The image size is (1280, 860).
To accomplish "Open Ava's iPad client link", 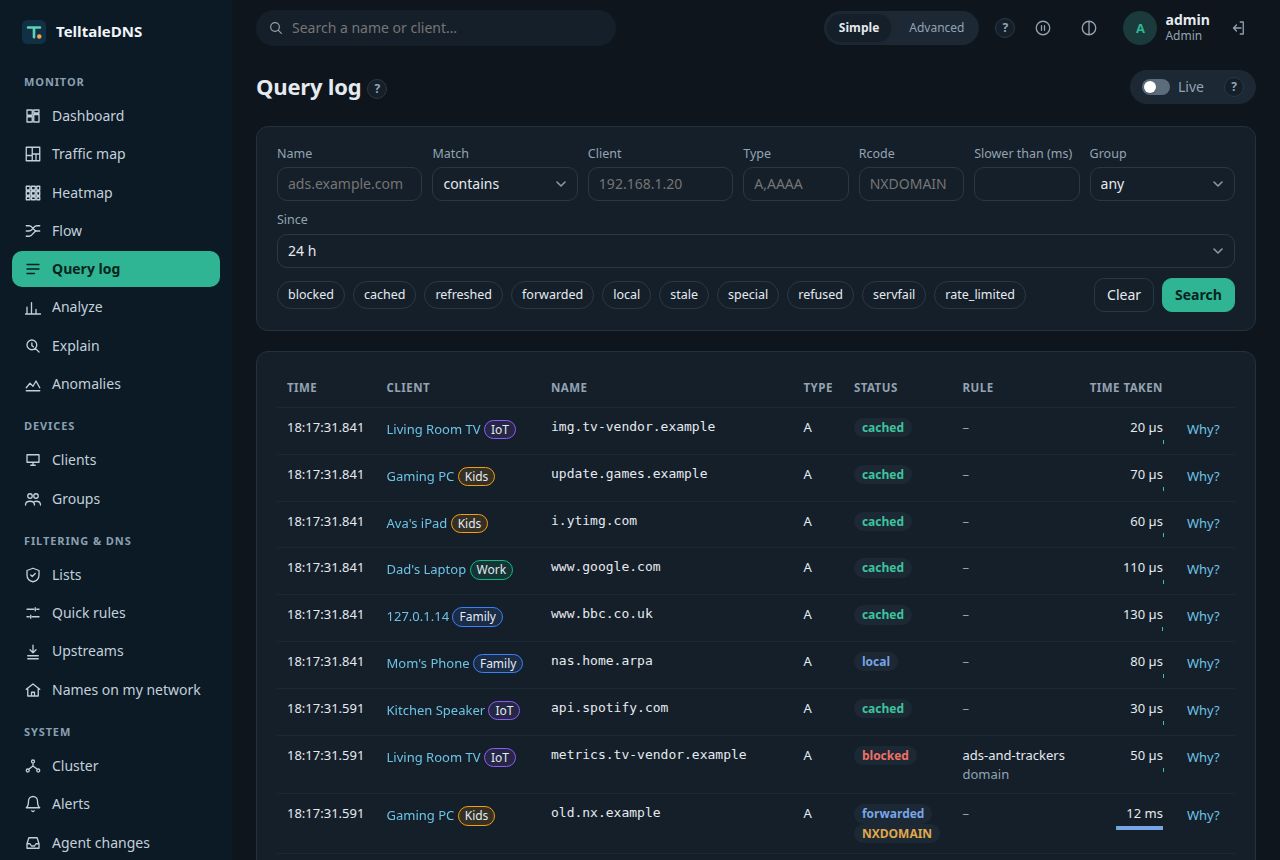I will pos(417,524).
